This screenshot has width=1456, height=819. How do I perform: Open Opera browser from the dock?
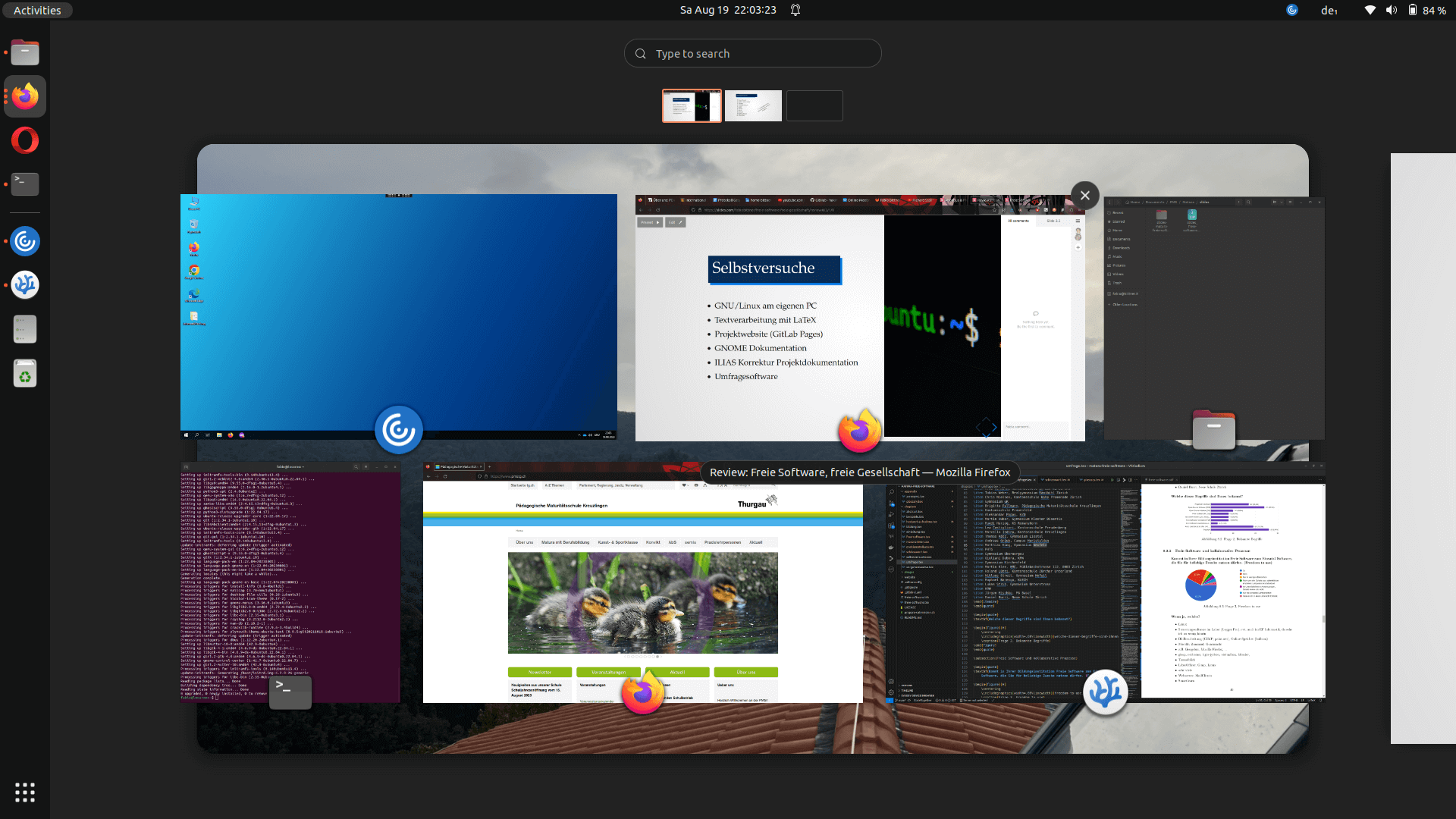tap(25, 140)
